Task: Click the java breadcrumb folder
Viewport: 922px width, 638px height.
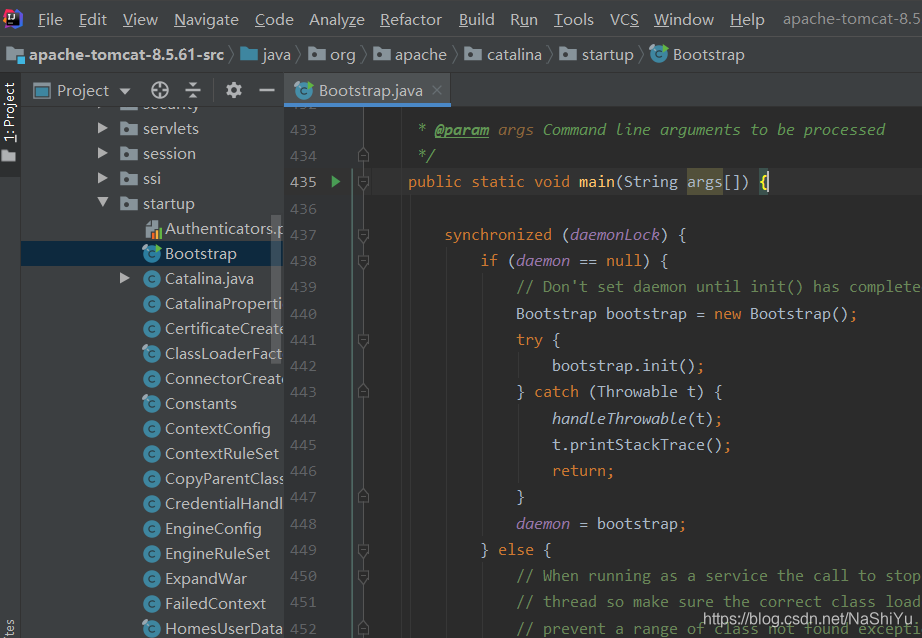Action: click(266, 55)
